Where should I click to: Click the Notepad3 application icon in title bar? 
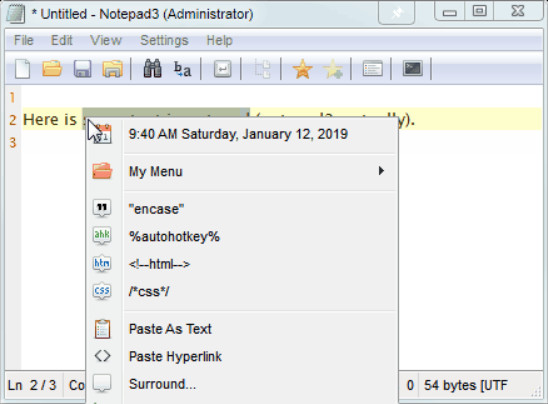(x=16, y=14)
